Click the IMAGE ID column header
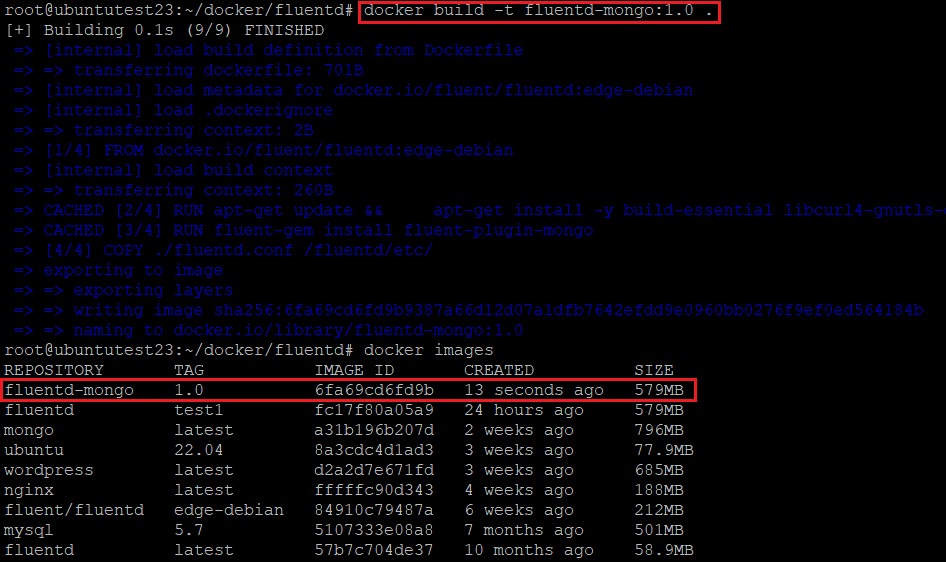The image size is (946, 562). coord(354,370)
